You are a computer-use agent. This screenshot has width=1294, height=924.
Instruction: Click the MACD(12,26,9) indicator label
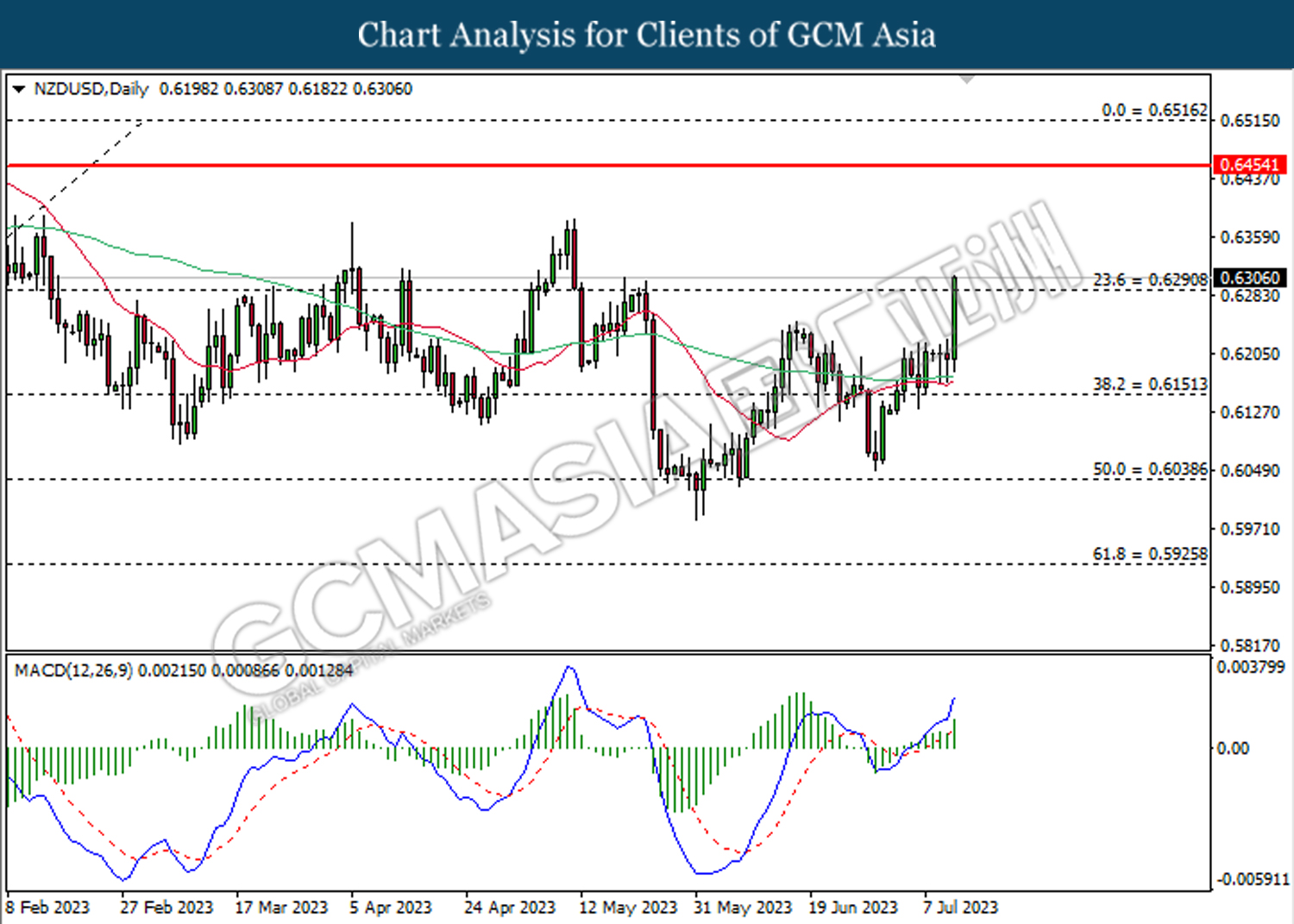click(73, 670)
